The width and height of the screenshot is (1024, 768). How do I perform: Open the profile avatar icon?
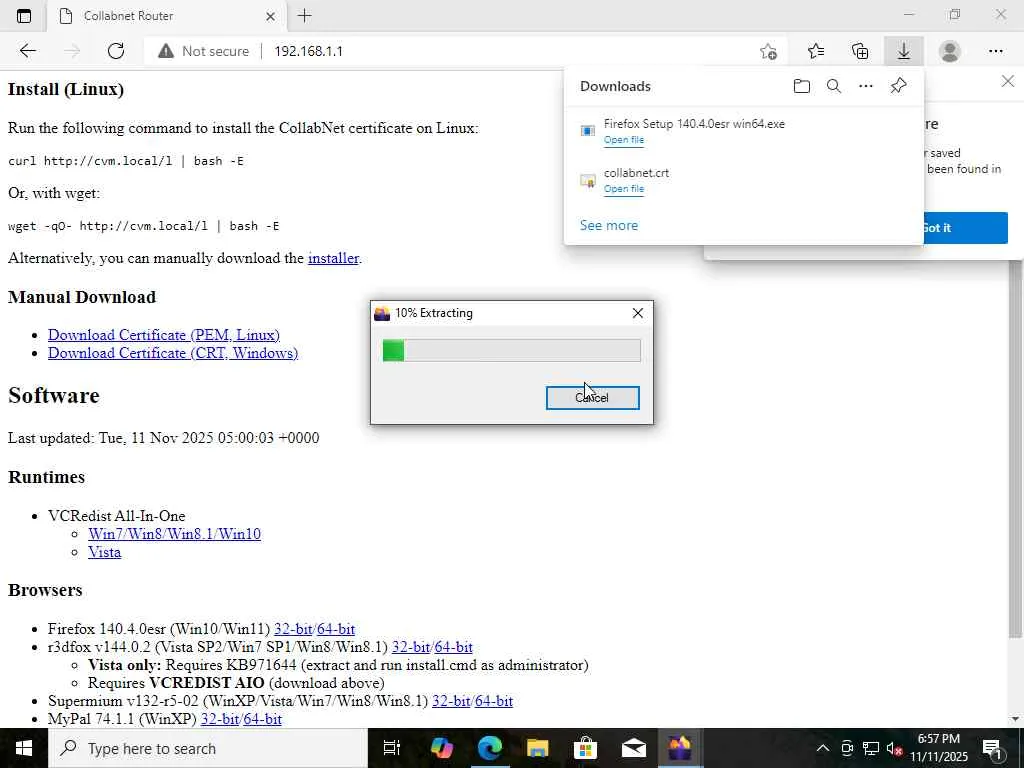point(950,51)
